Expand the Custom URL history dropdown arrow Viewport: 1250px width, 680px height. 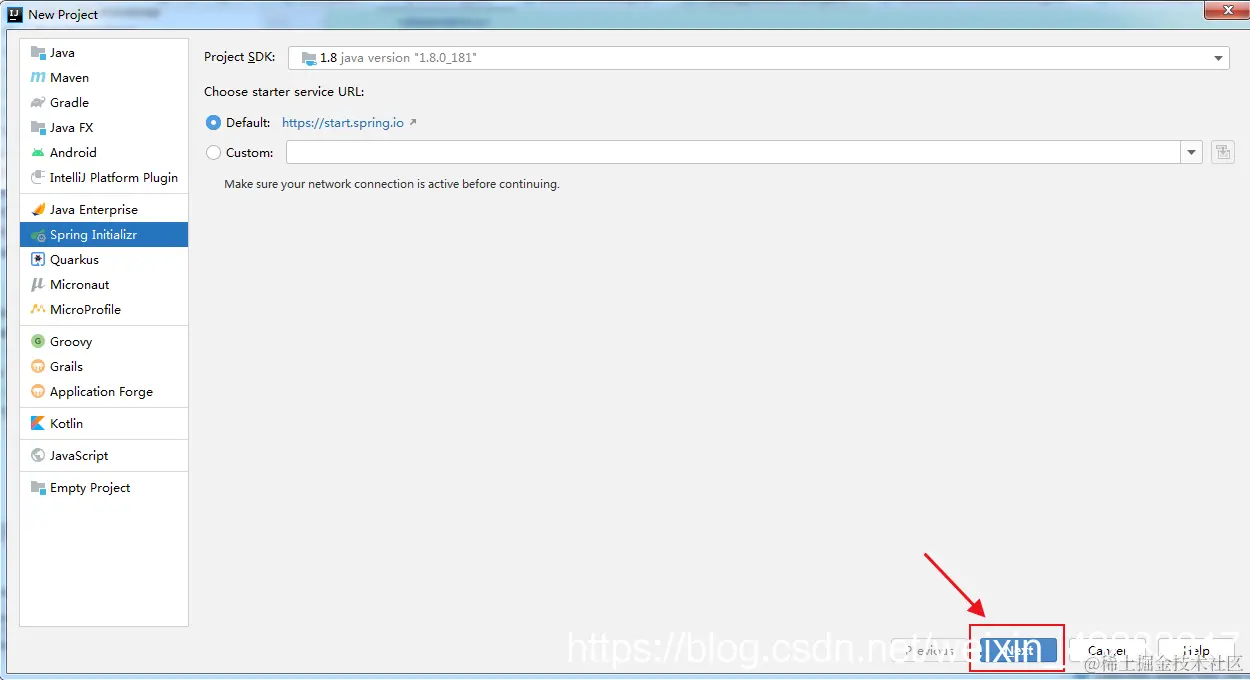(1191, 153)
